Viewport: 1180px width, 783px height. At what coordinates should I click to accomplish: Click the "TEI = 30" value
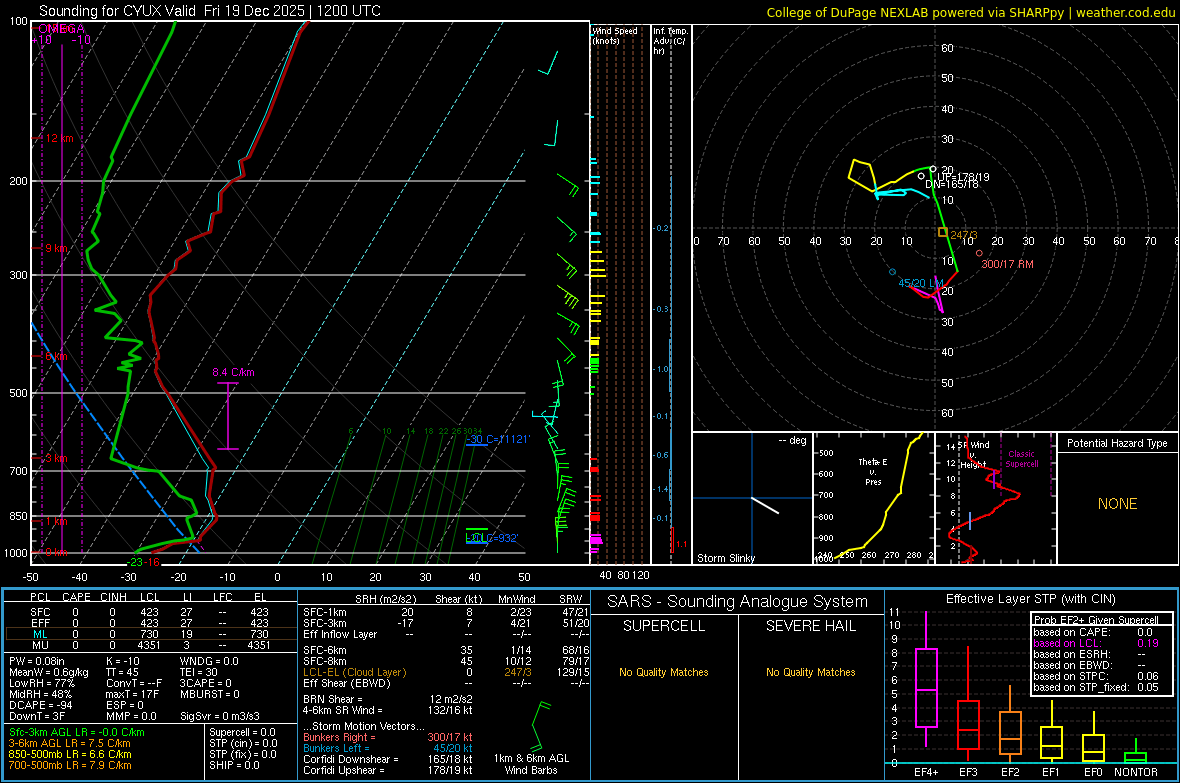[199, 672]
